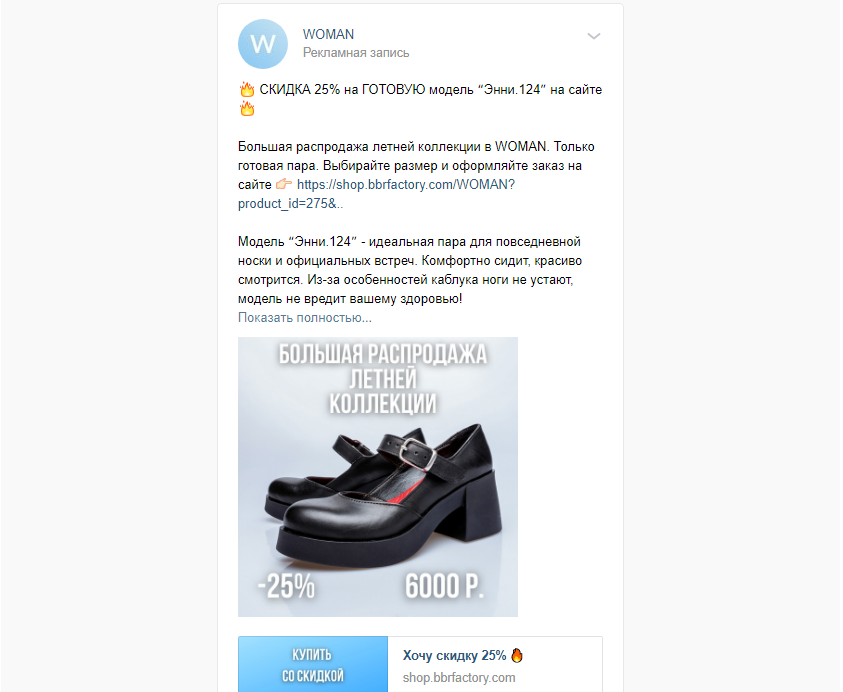Click the shop.bbrfactory.com snippet domain
The width and height of the screenshot is (843, 692).
tap(459, 677)
